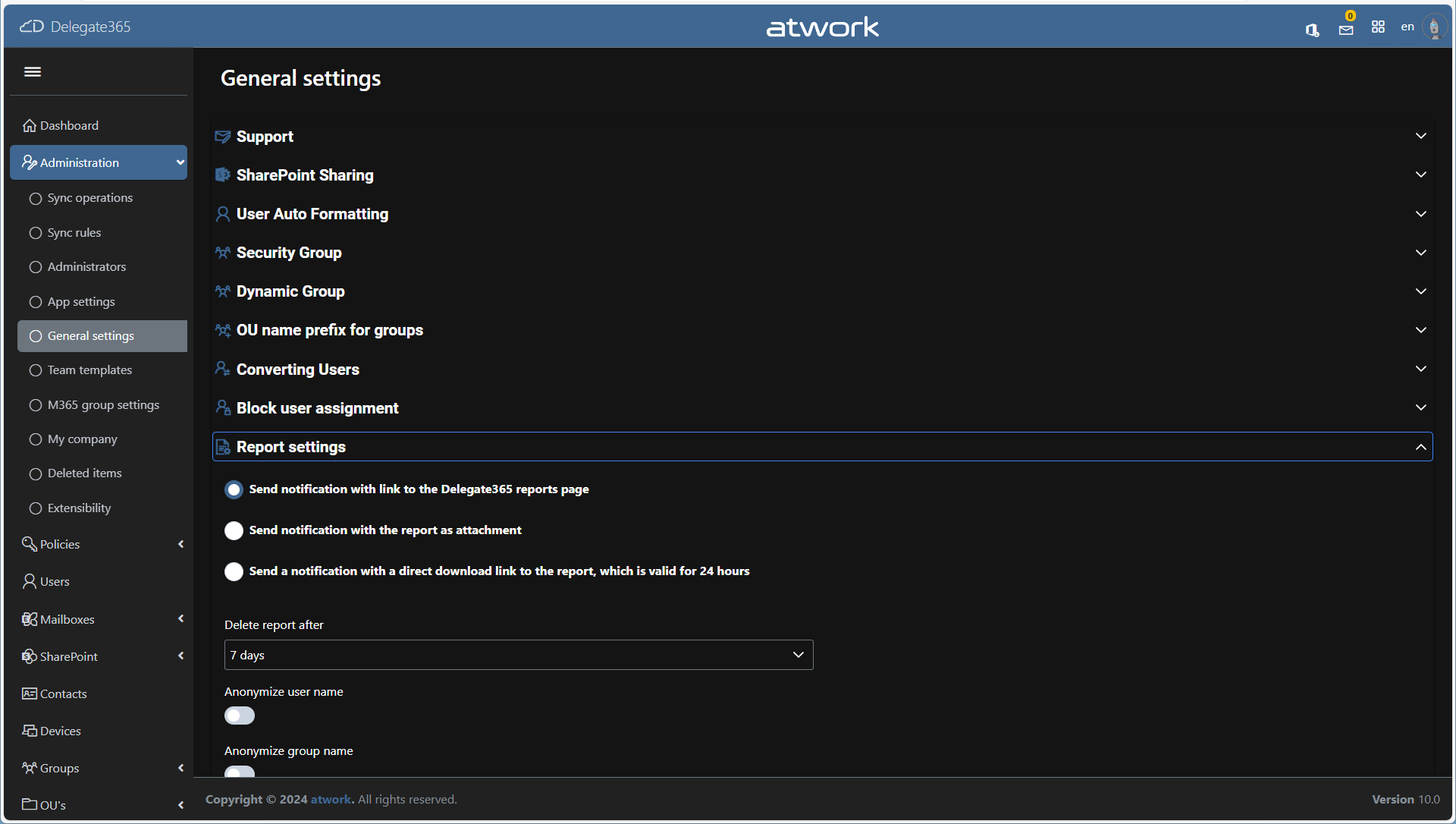Open Administrators menu item
The height and width of the screenshot is (824, 1456).
pos(102,267)
